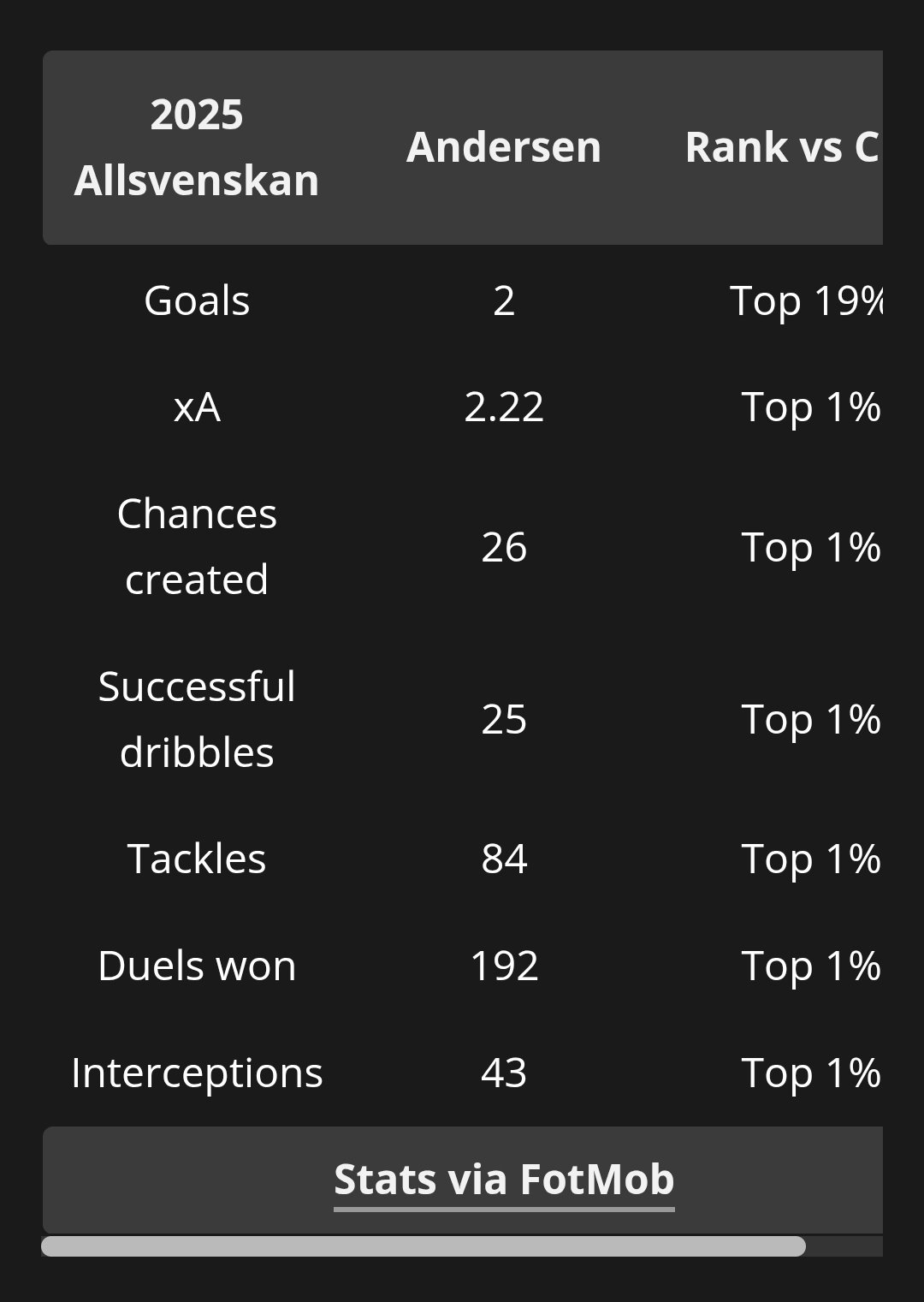Select the Chances created row label
Screen dimensions: 924x1302
click(197, 547)
